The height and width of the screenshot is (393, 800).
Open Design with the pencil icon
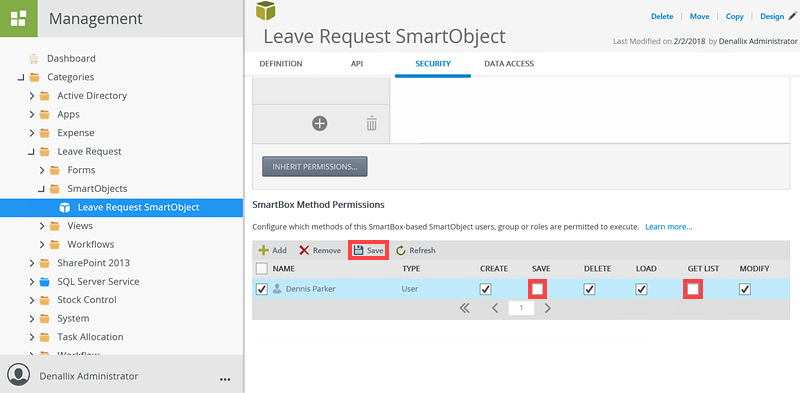[x=792, y=16]
